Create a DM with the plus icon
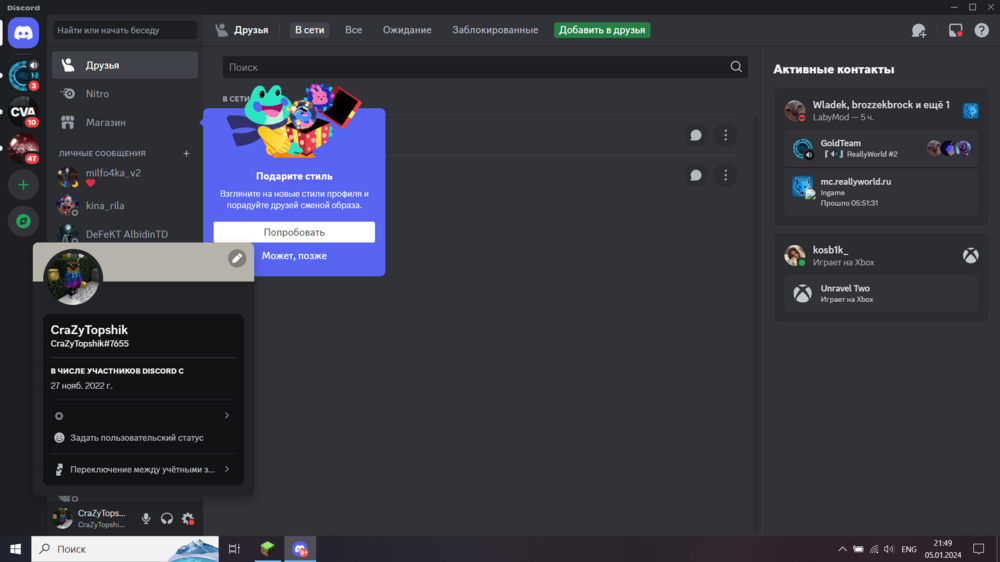Viewport: 1000px width, 562px height. [x=186, y=153]
